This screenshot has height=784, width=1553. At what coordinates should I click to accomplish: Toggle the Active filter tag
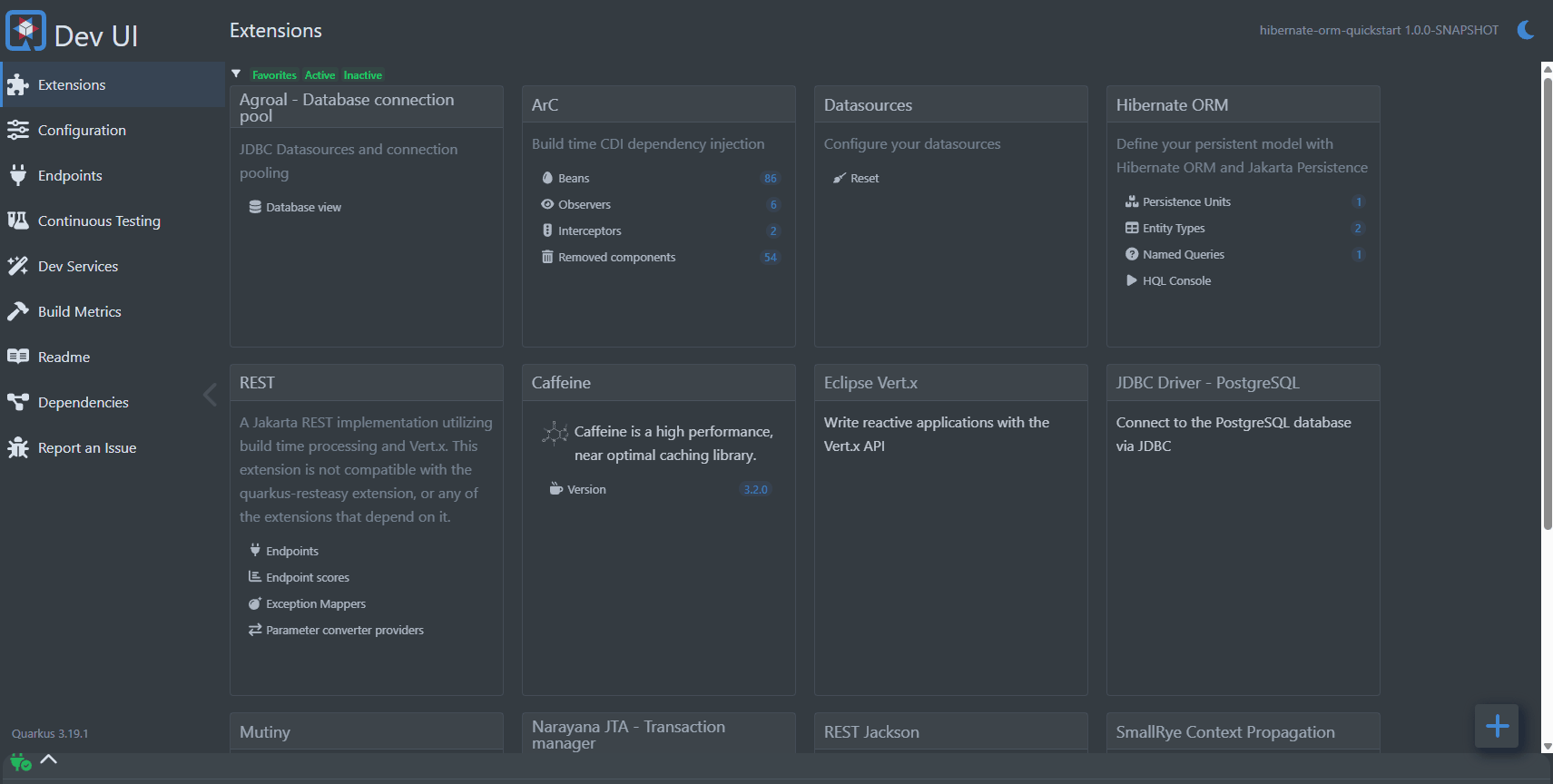tap(319, 75)
